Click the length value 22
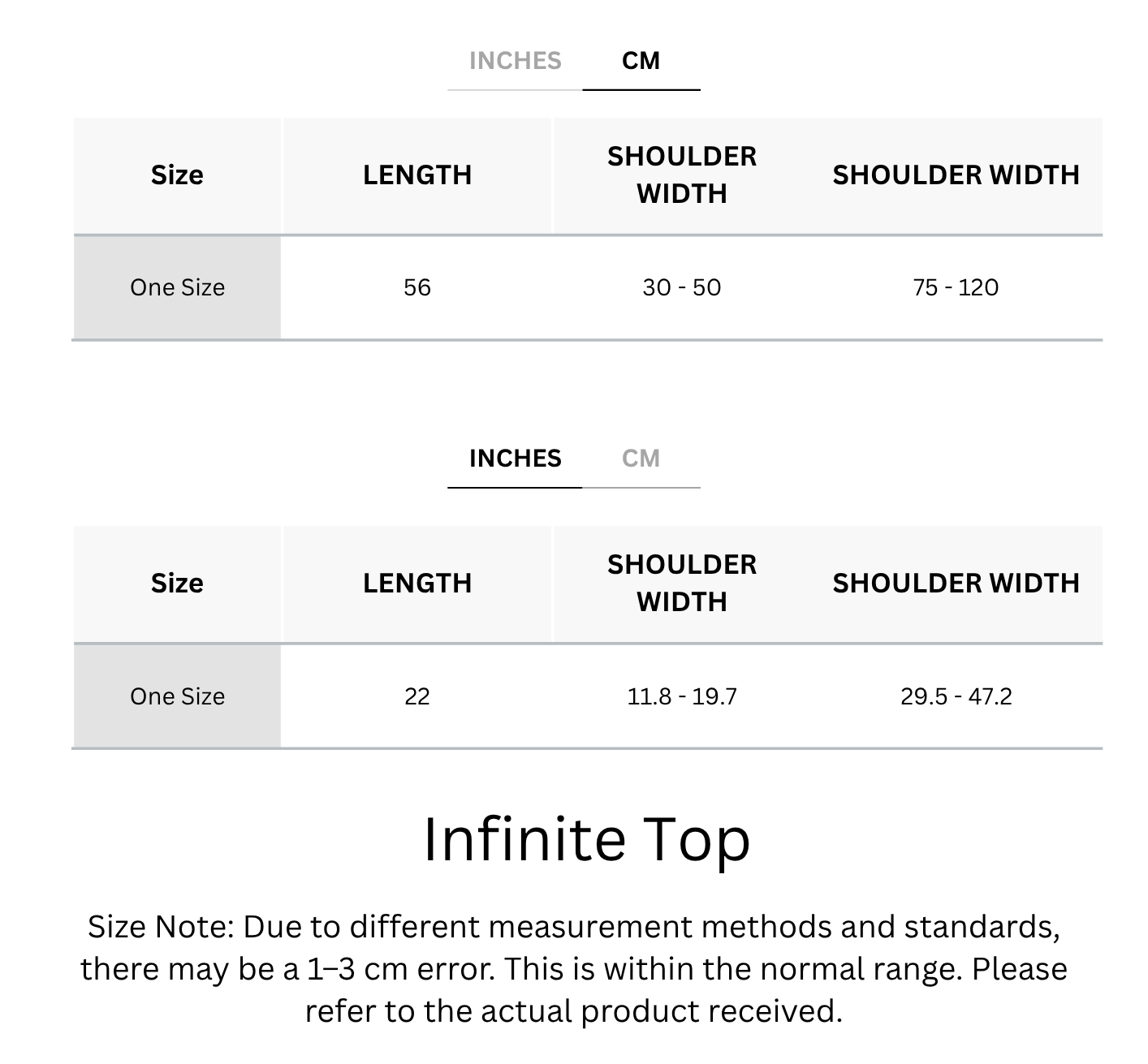Image resolution: width=1148 pixels, height=1064 pixels. coord(416,696)
